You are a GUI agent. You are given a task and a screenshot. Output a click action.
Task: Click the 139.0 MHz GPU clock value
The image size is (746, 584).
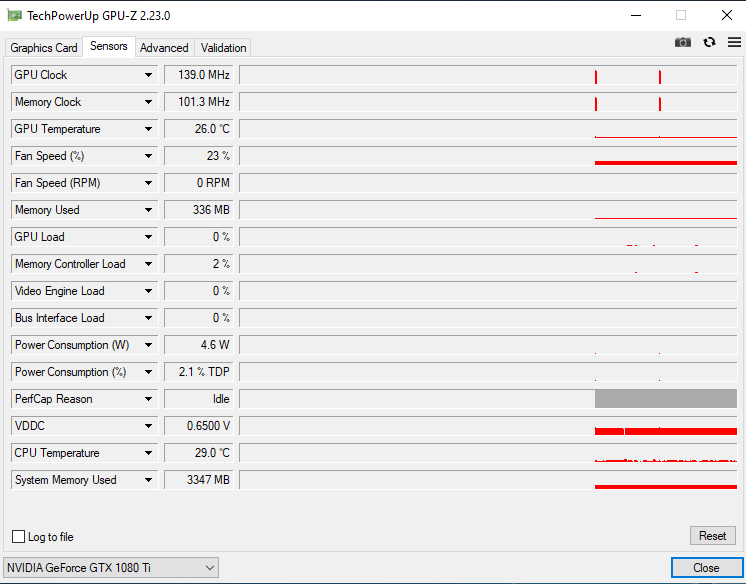click(x=199, y=75)
